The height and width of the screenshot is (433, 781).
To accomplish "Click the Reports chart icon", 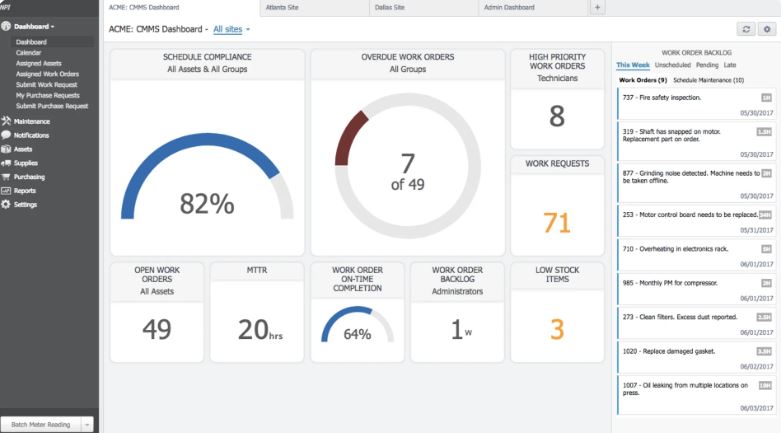I will coord(6,190).
